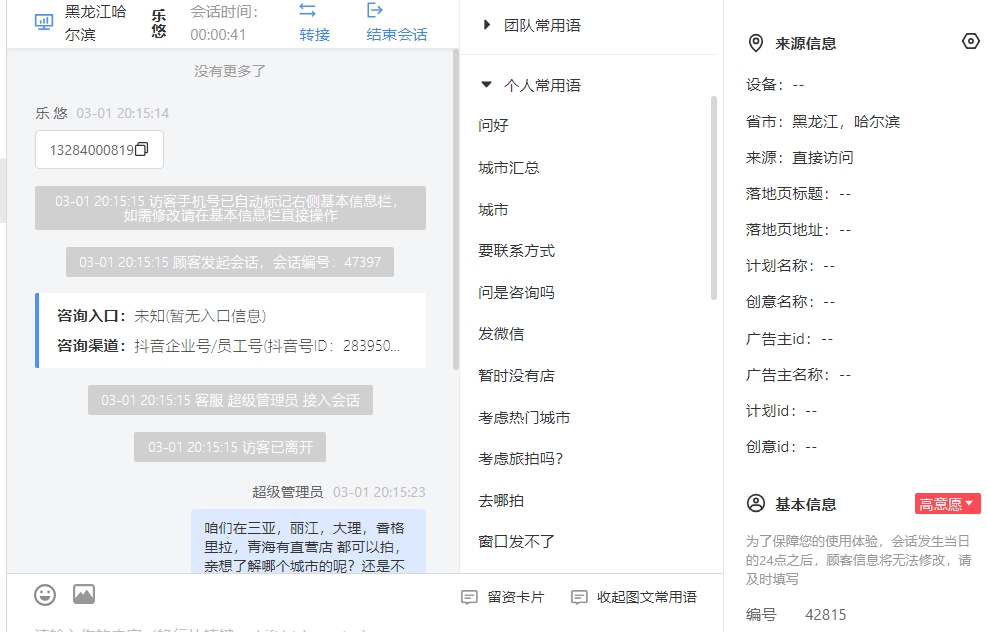
Task: Click the 落地页标题 row
Action: coord(798,193)
